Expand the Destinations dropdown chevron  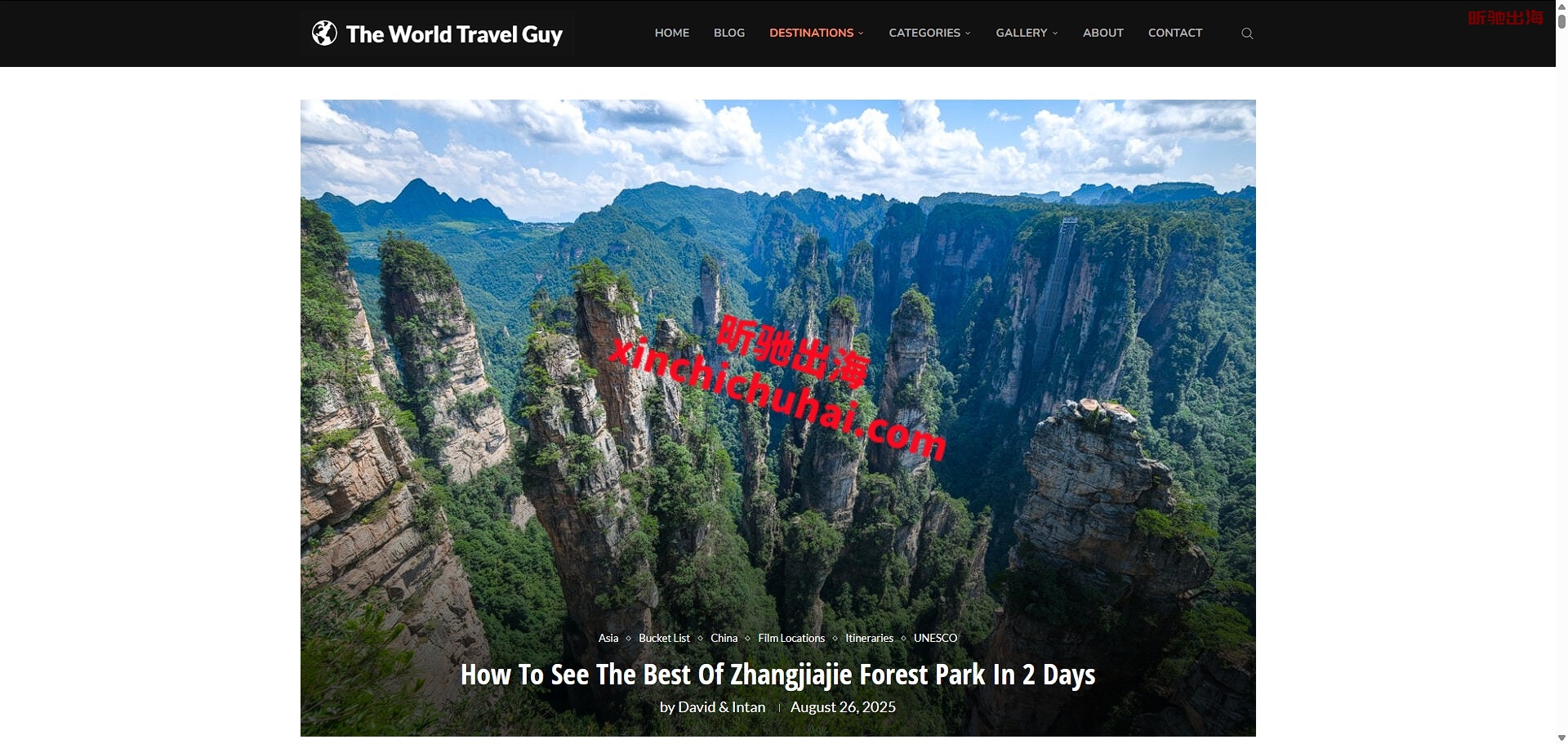click(x=861, y=33)
